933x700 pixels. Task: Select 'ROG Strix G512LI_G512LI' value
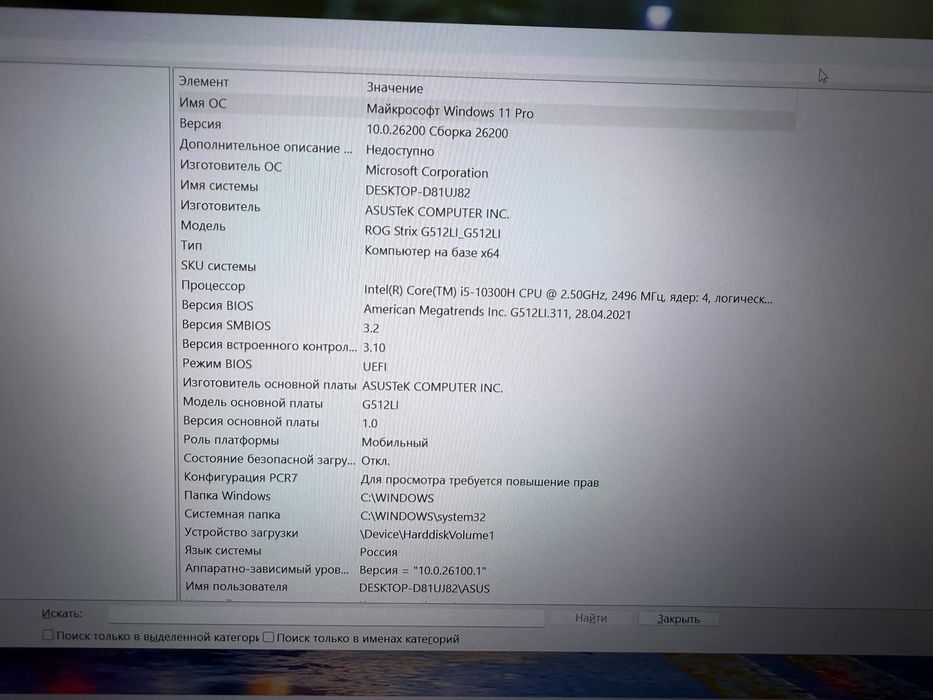tap(433, 232)
